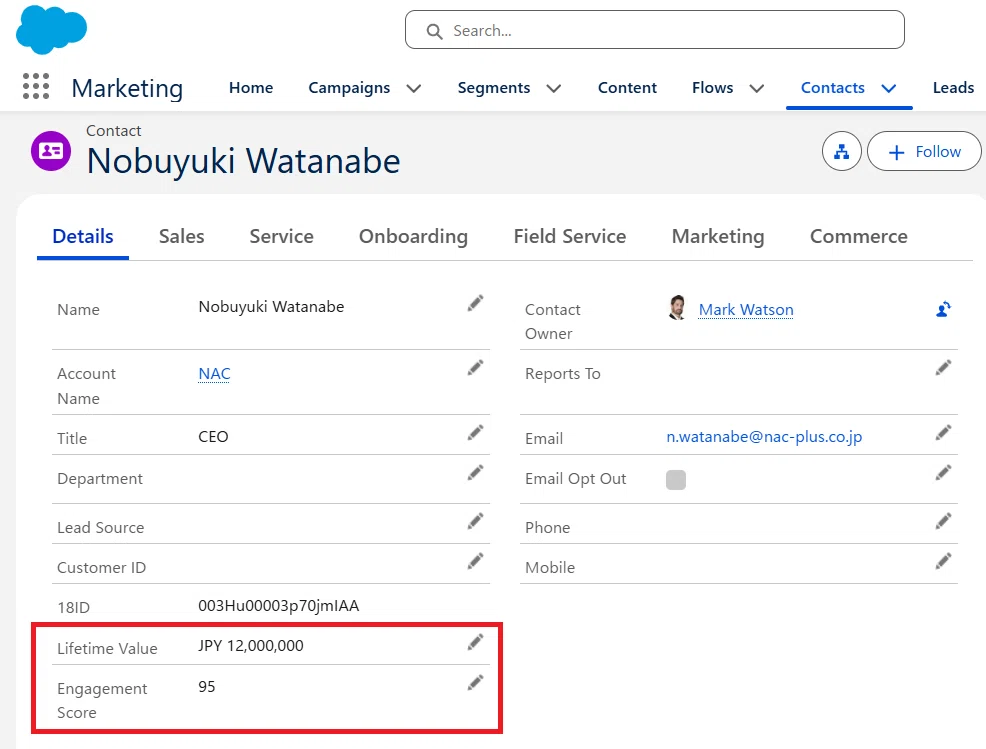Edit the Name field pencil
986x749 pixels.
tap(475, 303)
